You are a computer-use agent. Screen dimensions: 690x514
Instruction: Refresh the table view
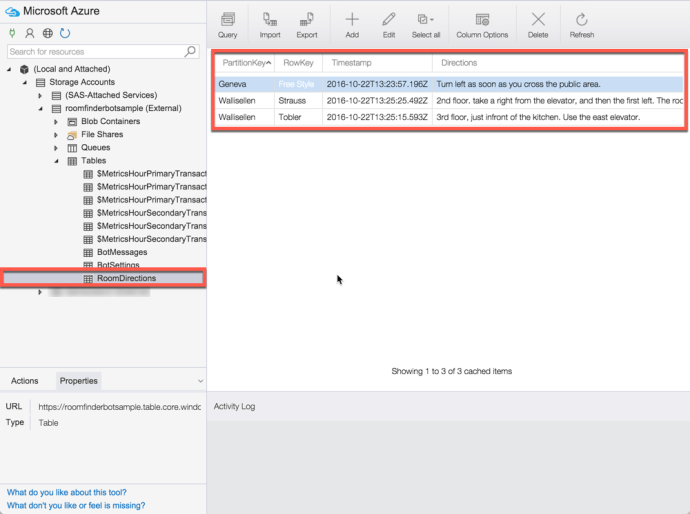coord(581,25)
